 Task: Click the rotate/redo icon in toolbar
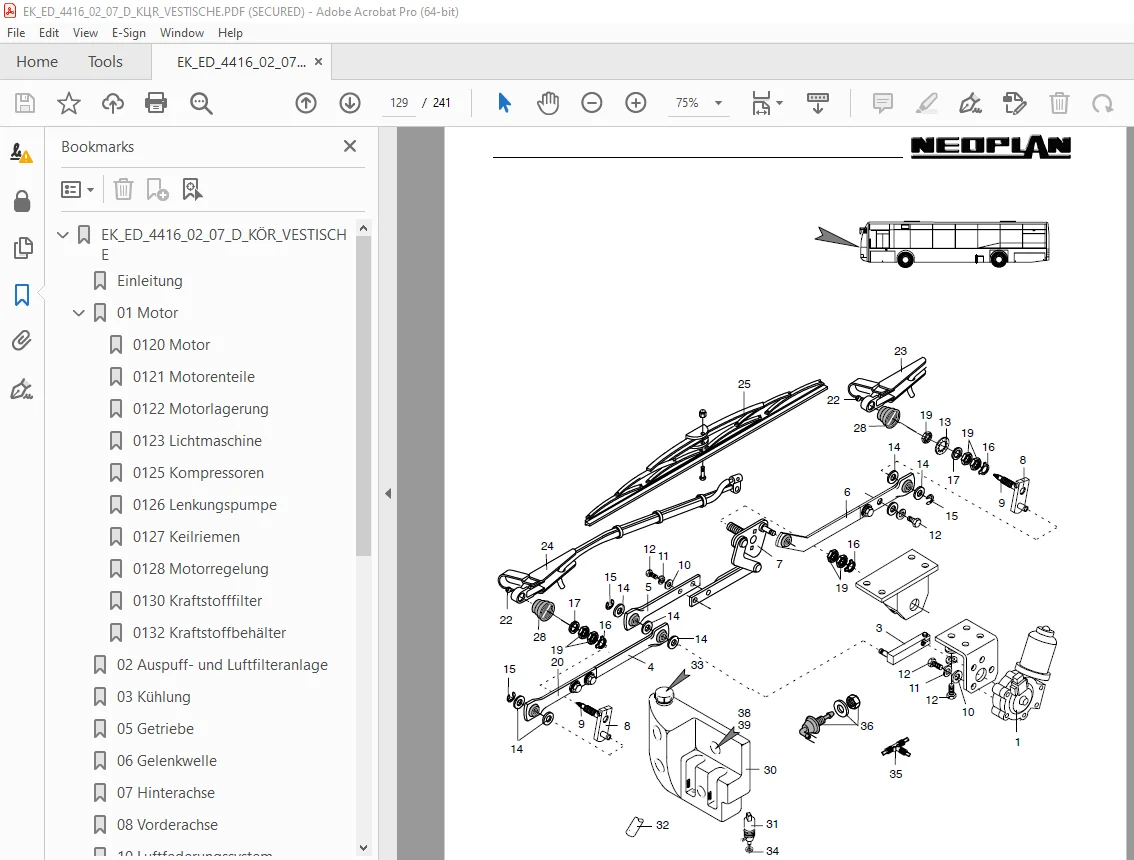coord(1103,103)
